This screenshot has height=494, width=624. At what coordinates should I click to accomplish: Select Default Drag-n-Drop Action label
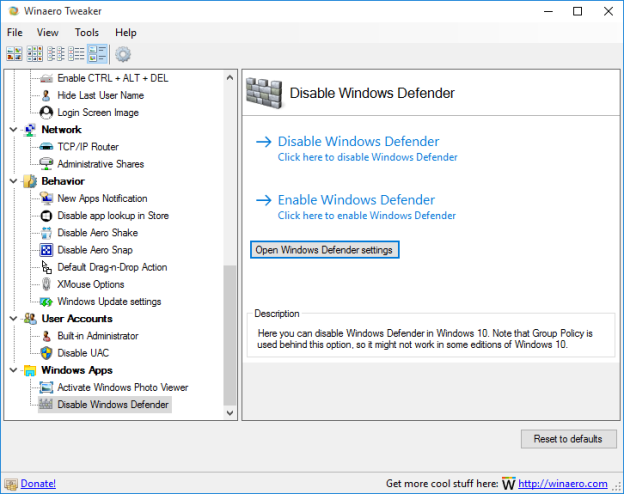coord(112,267)
